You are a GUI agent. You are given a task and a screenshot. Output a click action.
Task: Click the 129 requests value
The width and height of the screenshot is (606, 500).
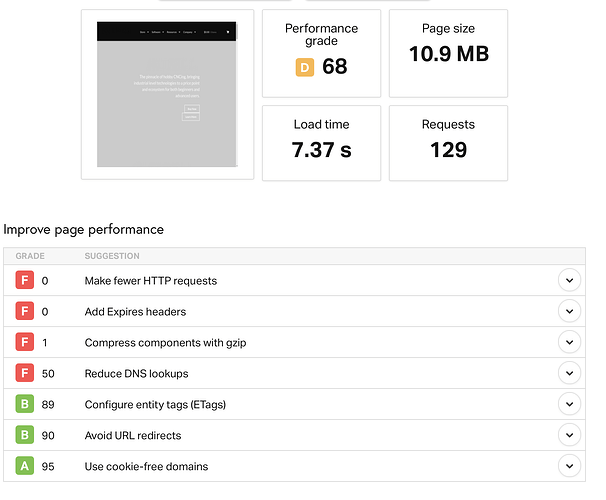coord(448,150)
